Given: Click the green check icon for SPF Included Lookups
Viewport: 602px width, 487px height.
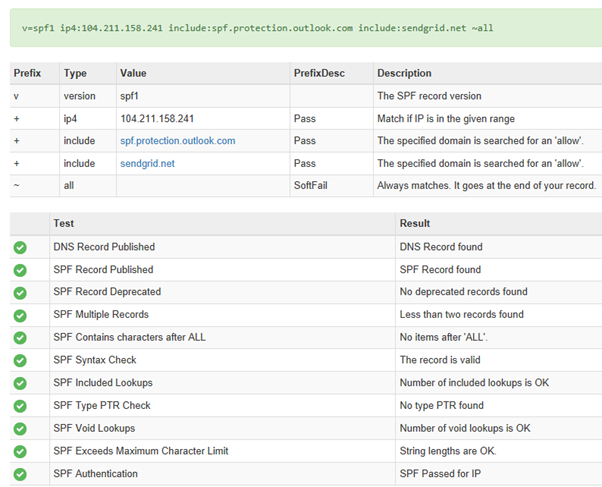Looking at the screenshot, I should 20,383.
